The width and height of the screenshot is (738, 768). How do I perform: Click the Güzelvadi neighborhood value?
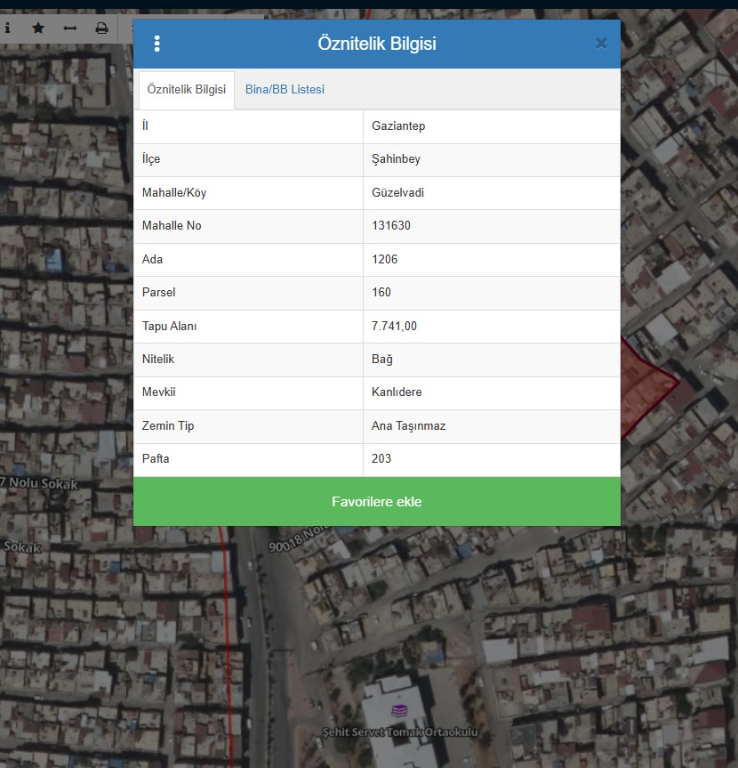point(398,193)
